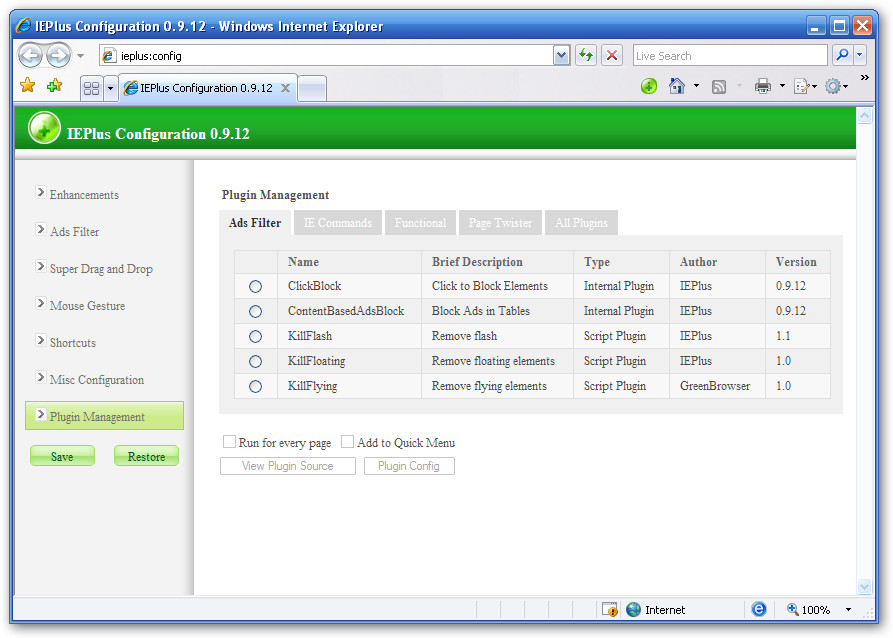Screen dimensions: 893x638
Task: Click the RSS Feeds toolbar icon
Action: point(719,87)
